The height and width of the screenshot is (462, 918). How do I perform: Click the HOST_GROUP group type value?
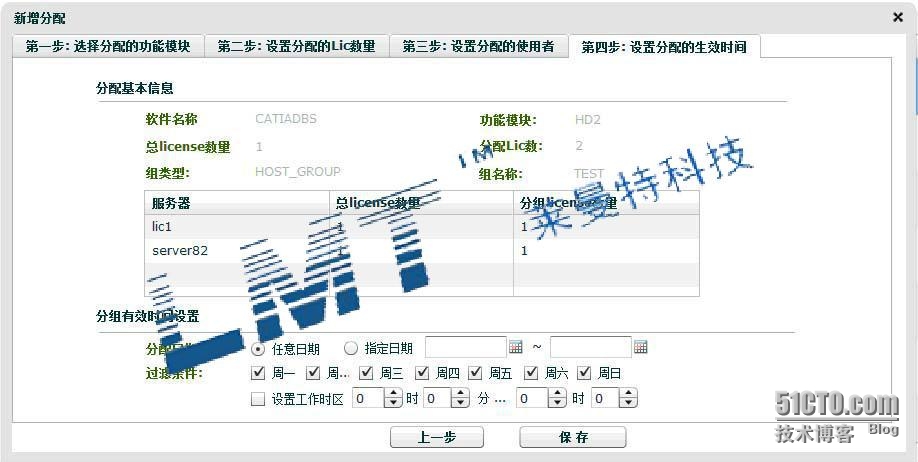point(297,172)
